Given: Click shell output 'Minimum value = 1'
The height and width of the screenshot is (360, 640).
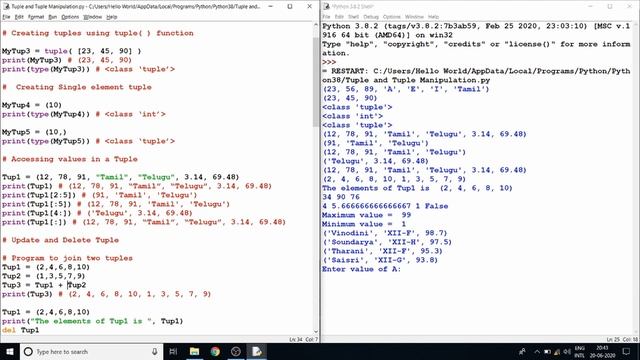Looking at the screenshot, I should pyautogui.click(x=364, y=224).
